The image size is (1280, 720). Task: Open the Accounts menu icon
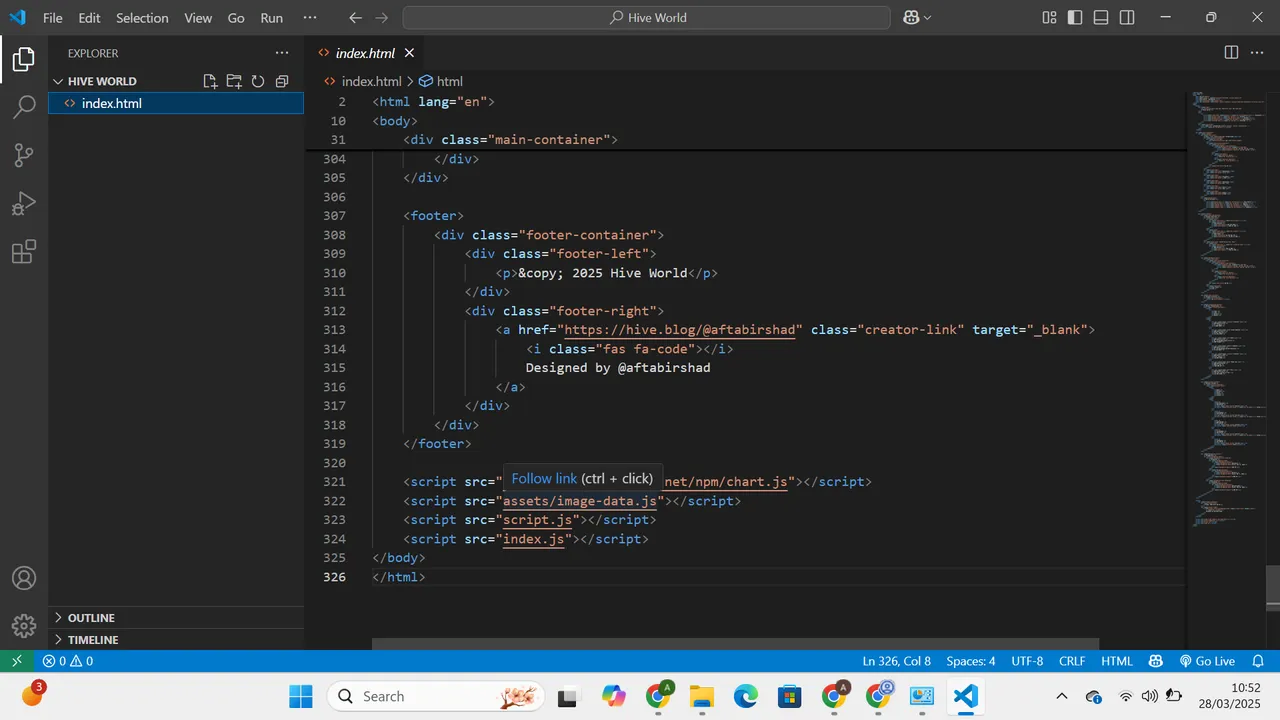[24, 578]
